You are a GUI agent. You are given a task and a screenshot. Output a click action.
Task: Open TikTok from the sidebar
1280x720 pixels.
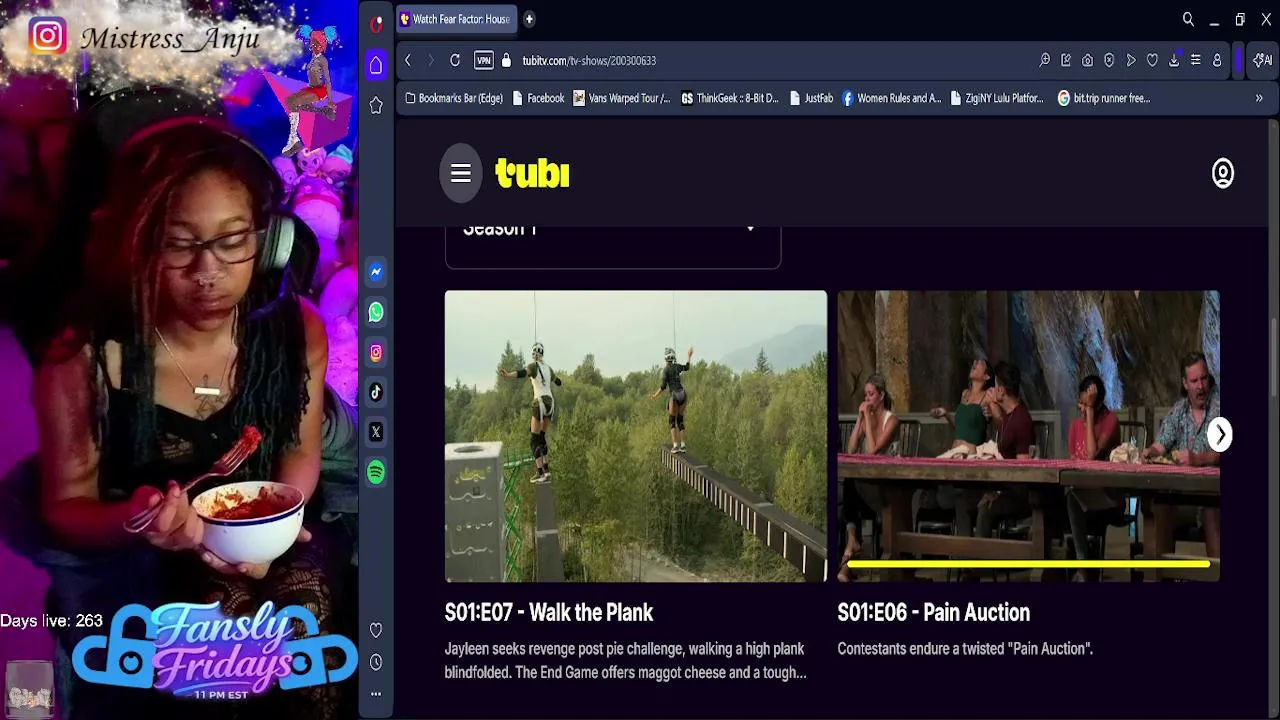click(376, 392)
